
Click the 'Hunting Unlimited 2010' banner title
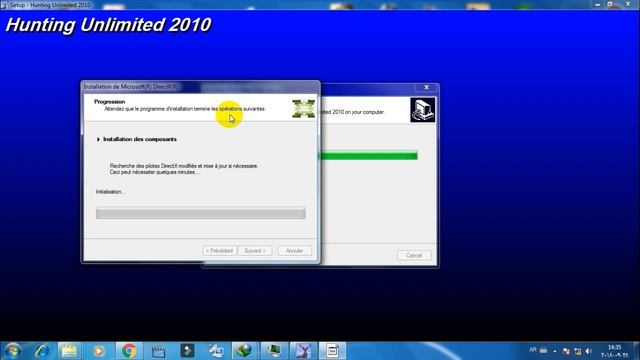(109, 25)
